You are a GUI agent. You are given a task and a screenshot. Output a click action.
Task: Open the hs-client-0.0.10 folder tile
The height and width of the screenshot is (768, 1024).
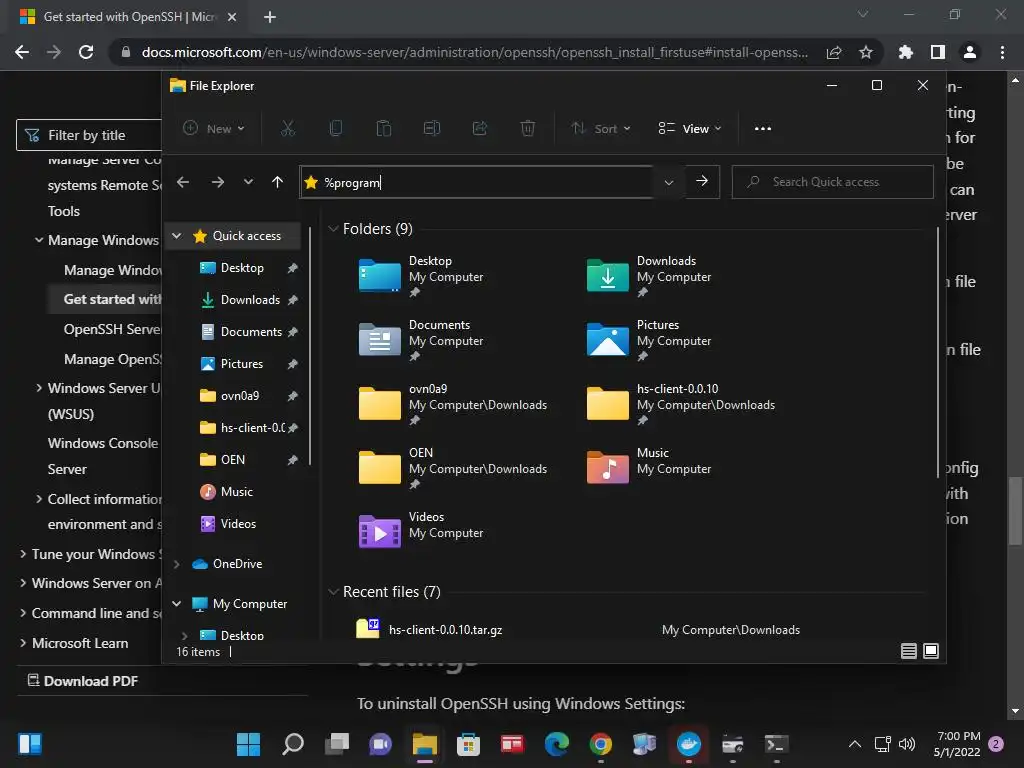tap(680, 403)
